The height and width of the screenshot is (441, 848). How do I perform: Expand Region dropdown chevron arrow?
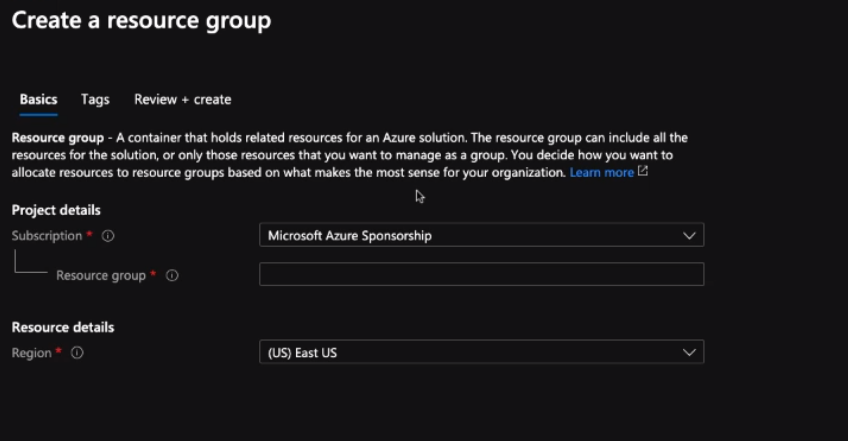click(x=689, y=353)
